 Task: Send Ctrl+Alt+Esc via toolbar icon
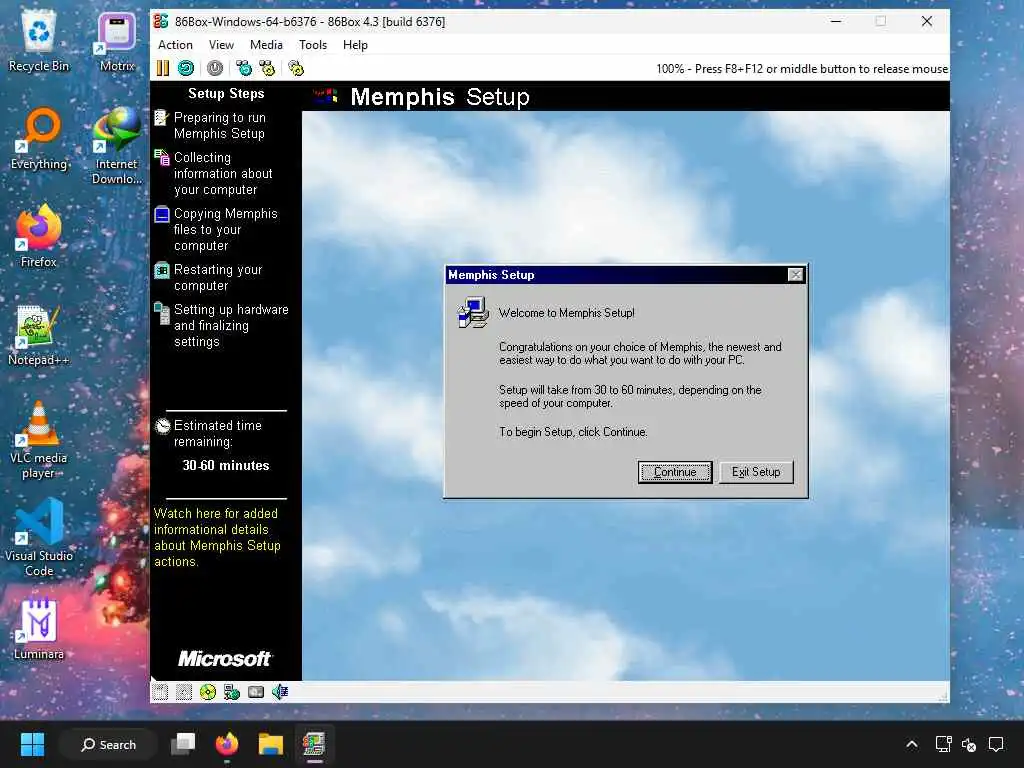point(267,69)
